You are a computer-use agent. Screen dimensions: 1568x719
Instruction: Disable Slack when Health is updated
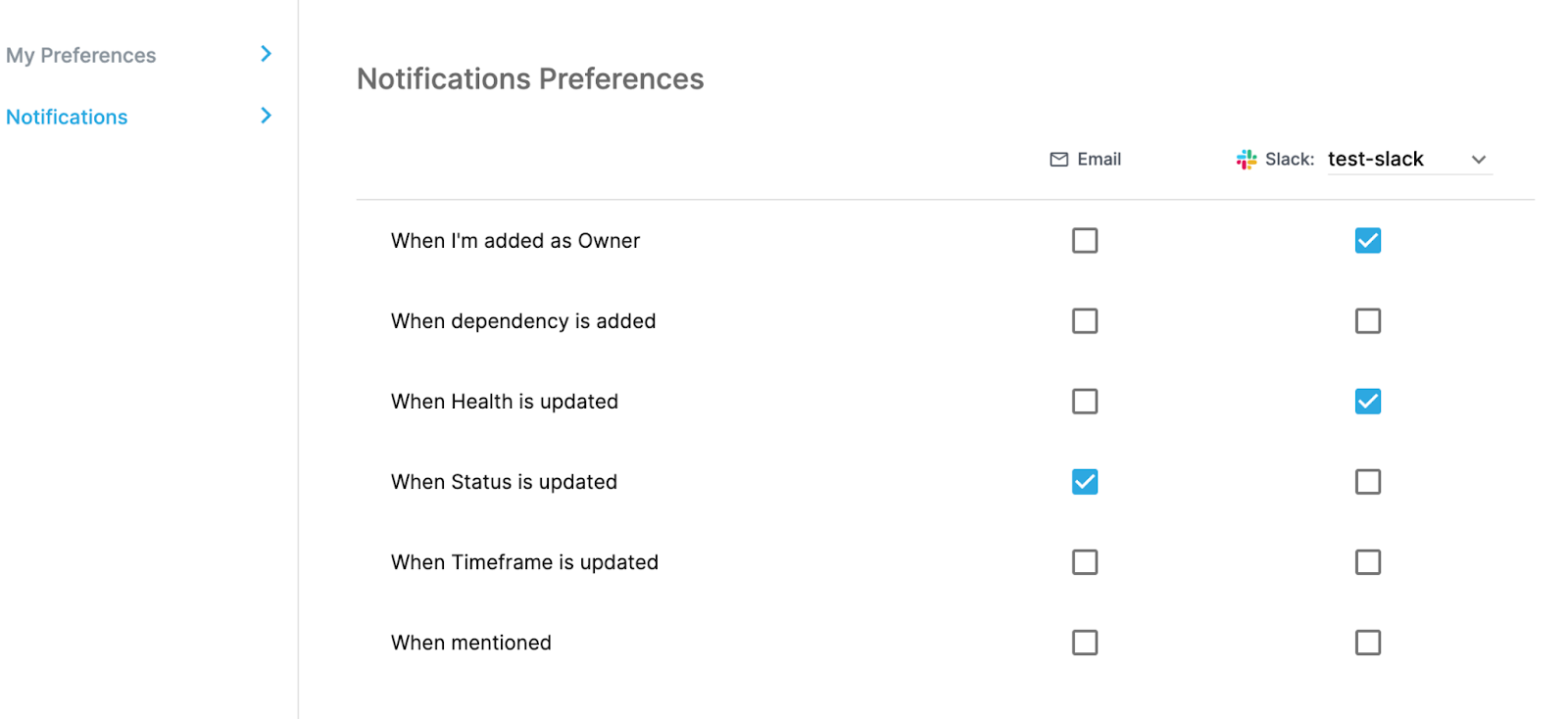[1368, 402]
